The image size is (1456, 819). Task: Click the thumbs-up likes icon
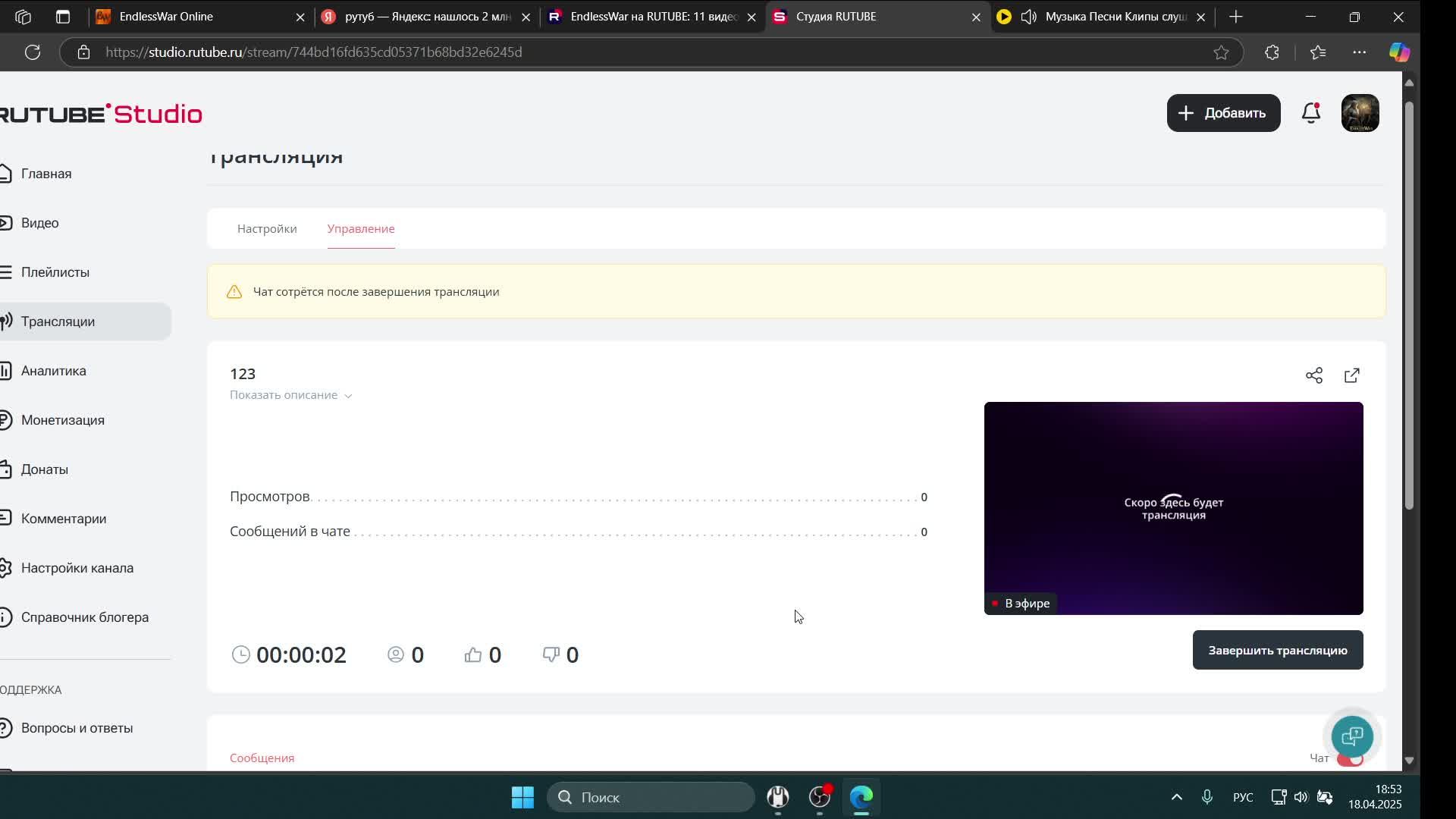pos(473,654)
